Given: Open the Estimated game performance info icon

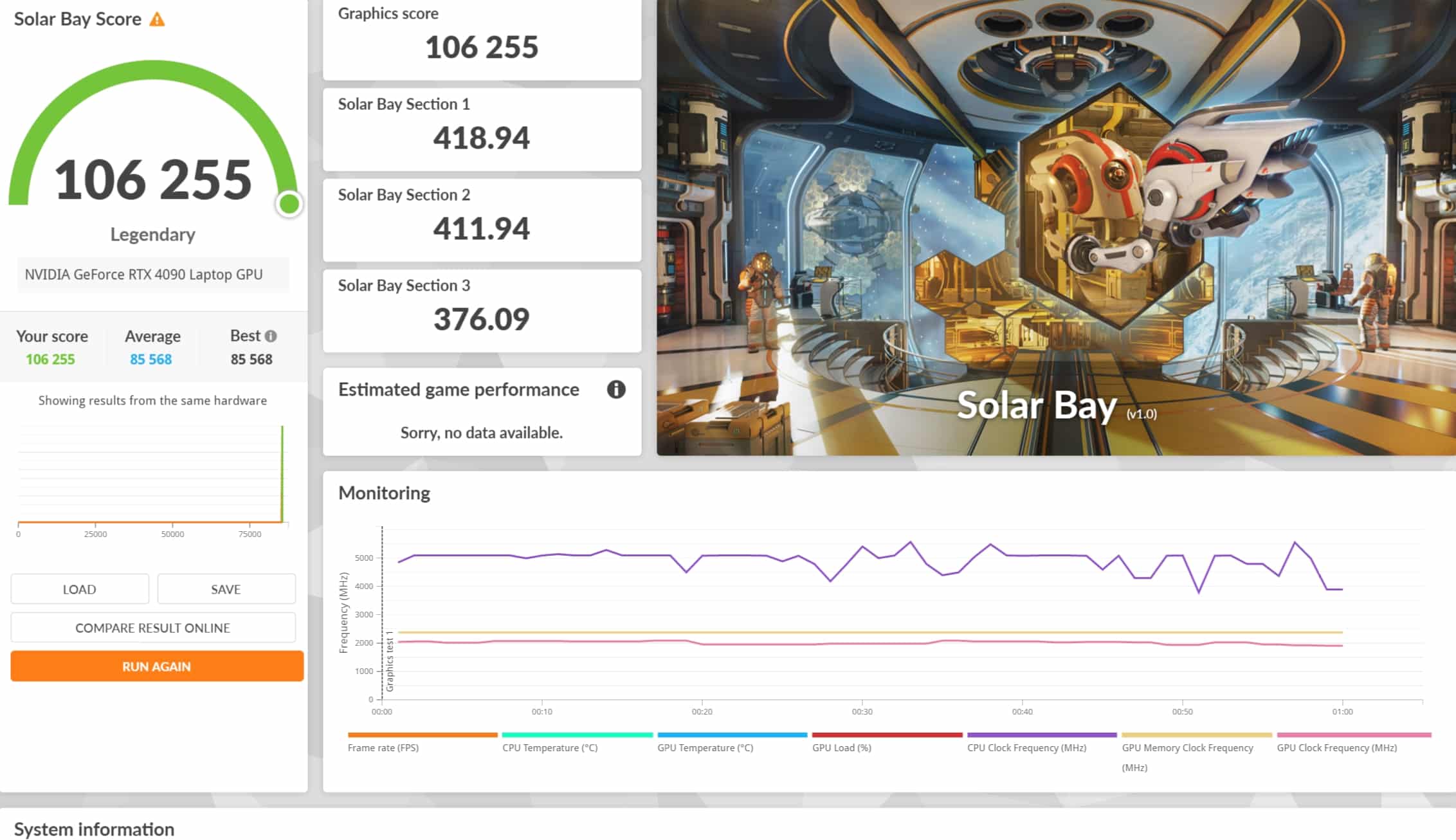Looking at the screenshot, I should pos(615,389).
